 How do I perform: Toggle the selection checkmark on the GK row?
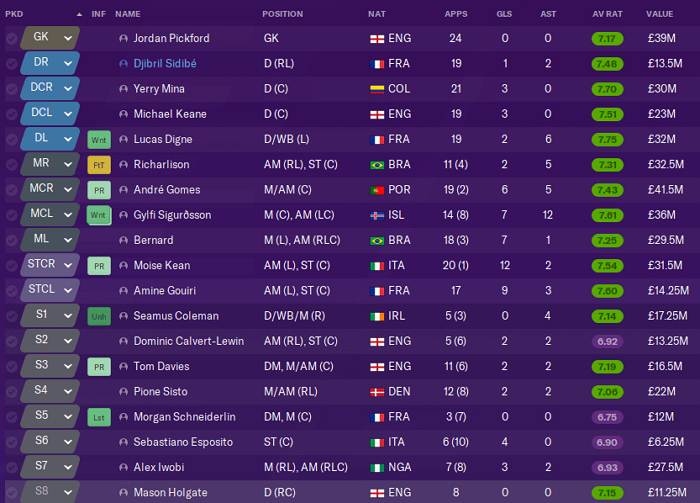coord(12,38)
